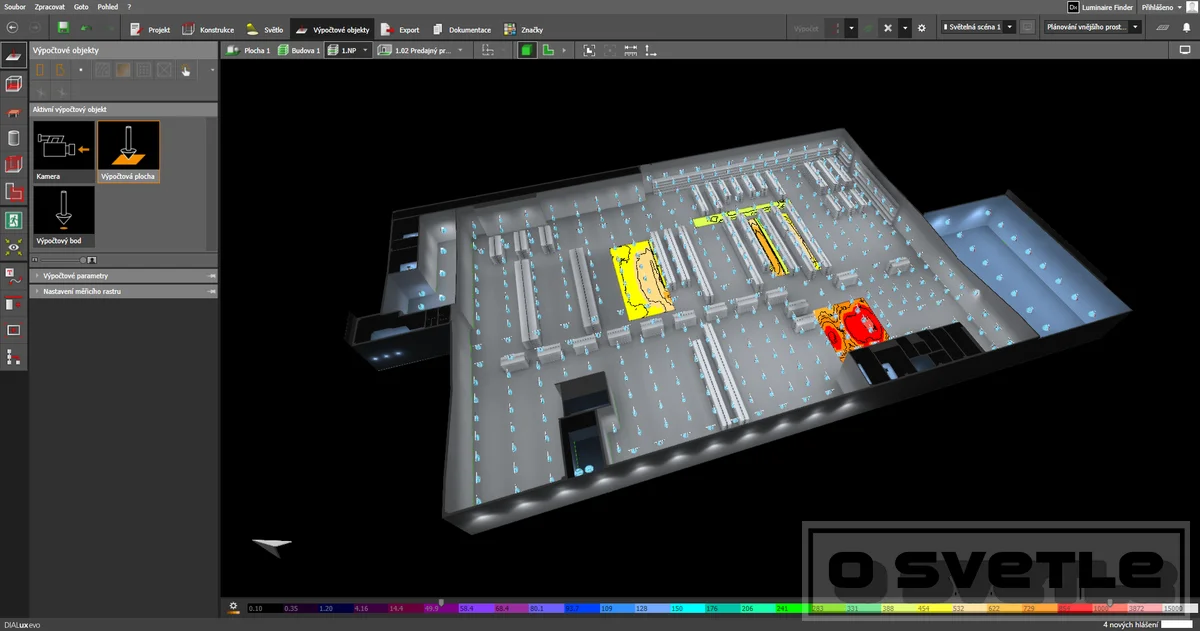This screenshot has height=631, width=1200.
Task: Click the gear settings icon near calculation
Action: click(x=922, y=28)
